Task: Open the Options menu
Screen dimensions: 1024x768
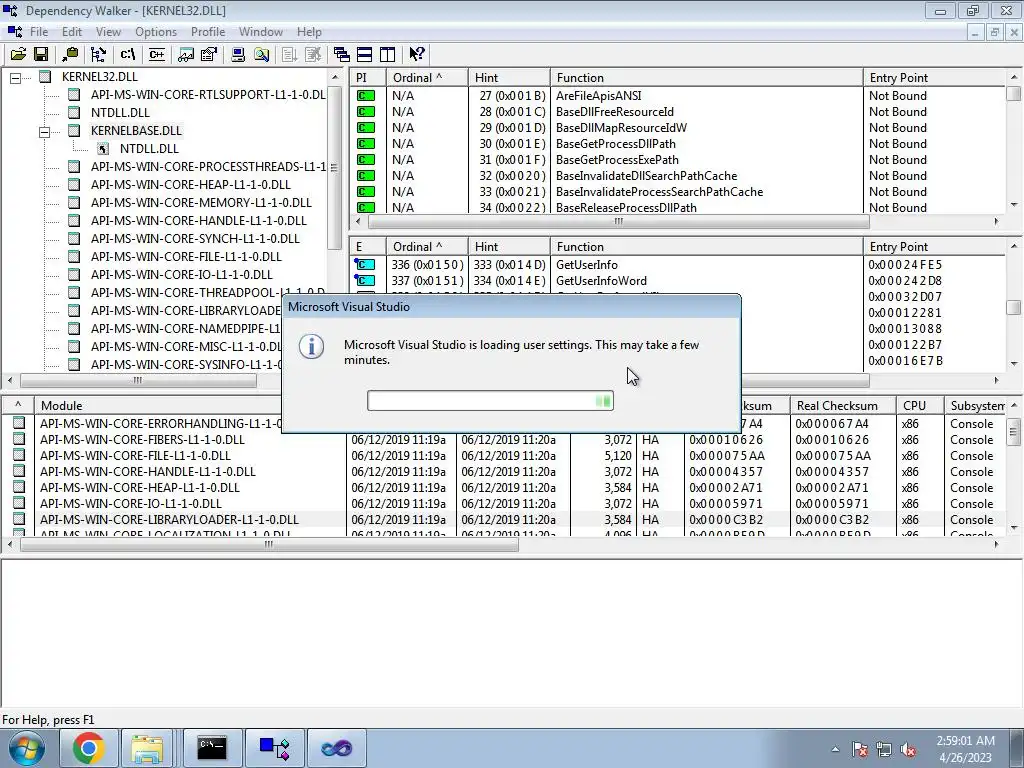Action: pyautogui.click(x=155, y=32)
